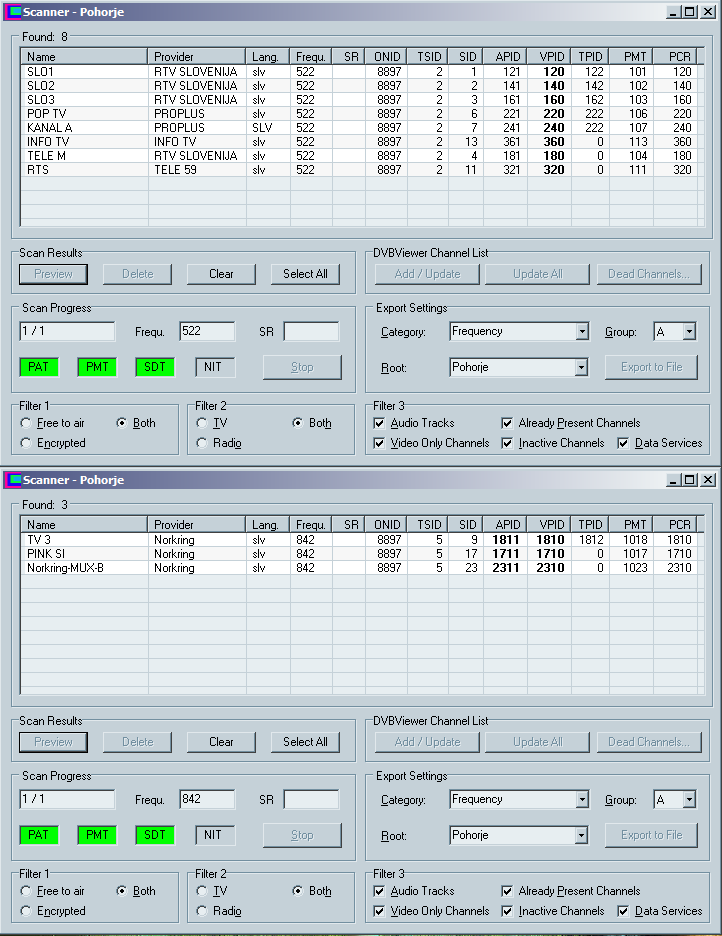Click the SR field in the 522 Scan Progress

pos(311,331)
